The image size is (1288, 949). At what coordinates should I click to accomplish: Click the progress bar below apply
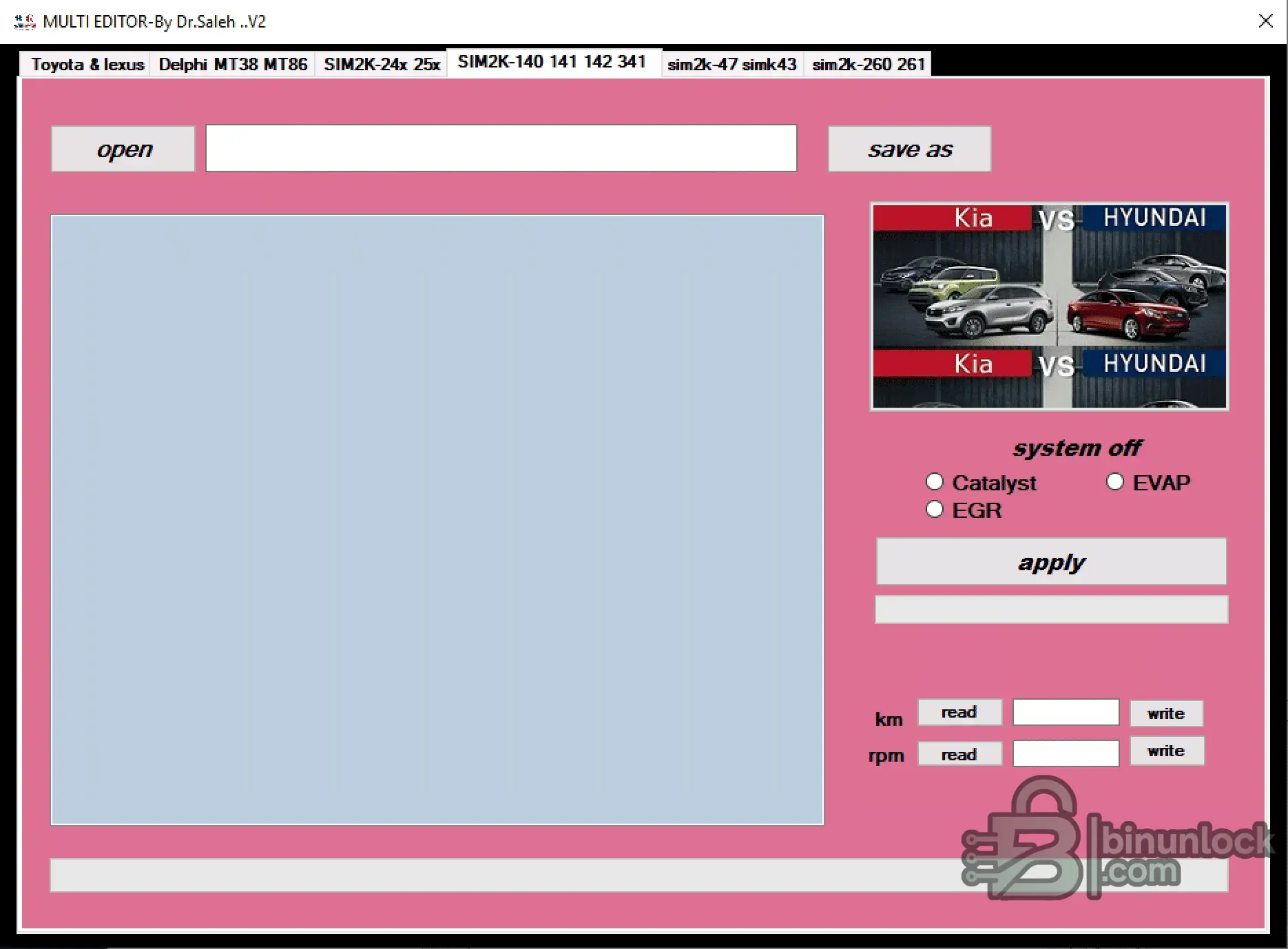click(x=1051, y=609)
